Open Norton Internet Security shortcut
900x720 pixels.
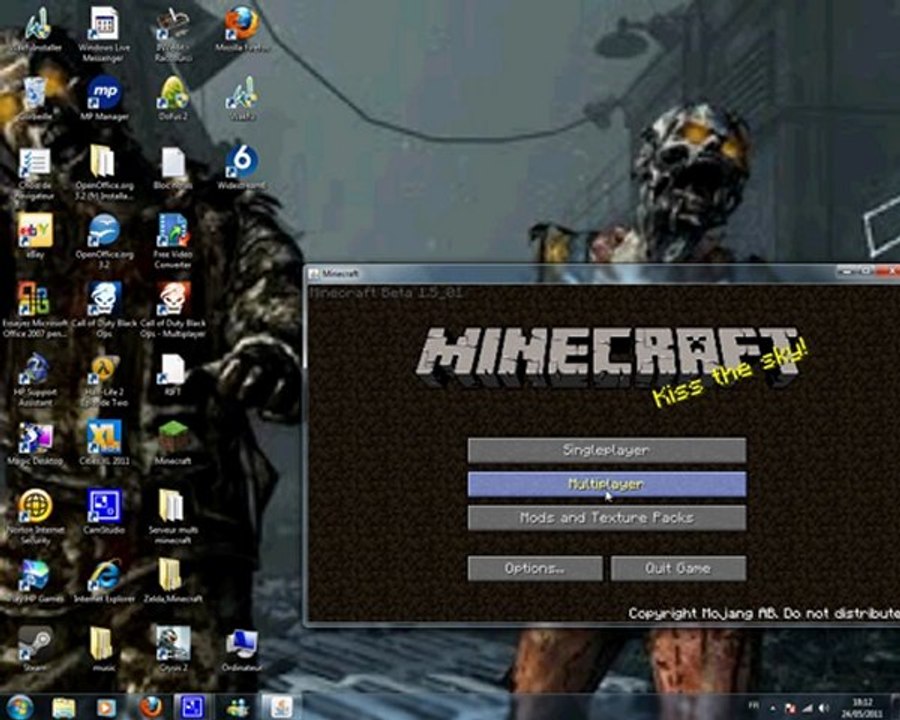tap(35, 517)
